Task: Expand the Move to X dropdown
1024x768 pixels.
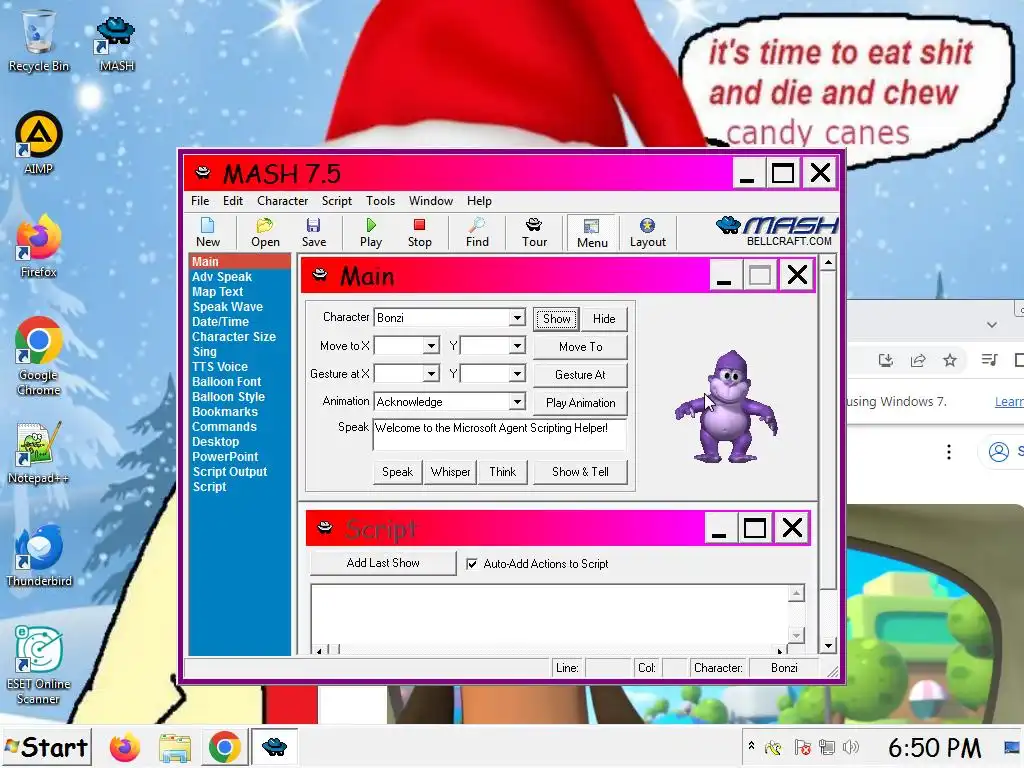Action: (x=431, y=345)
